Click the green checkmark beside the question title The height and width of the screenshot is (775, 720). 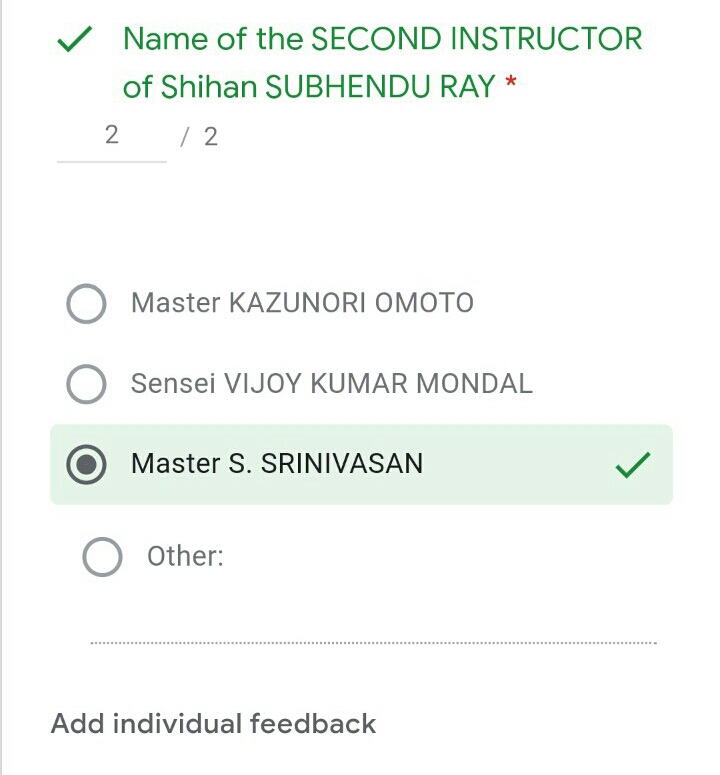(74, 41)
